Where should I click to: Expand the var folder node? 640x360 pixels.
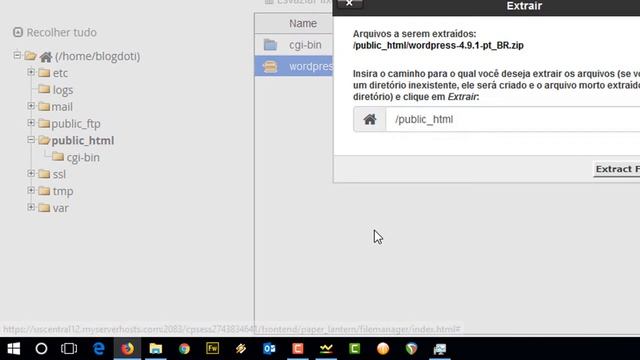[x=31, y=207]
